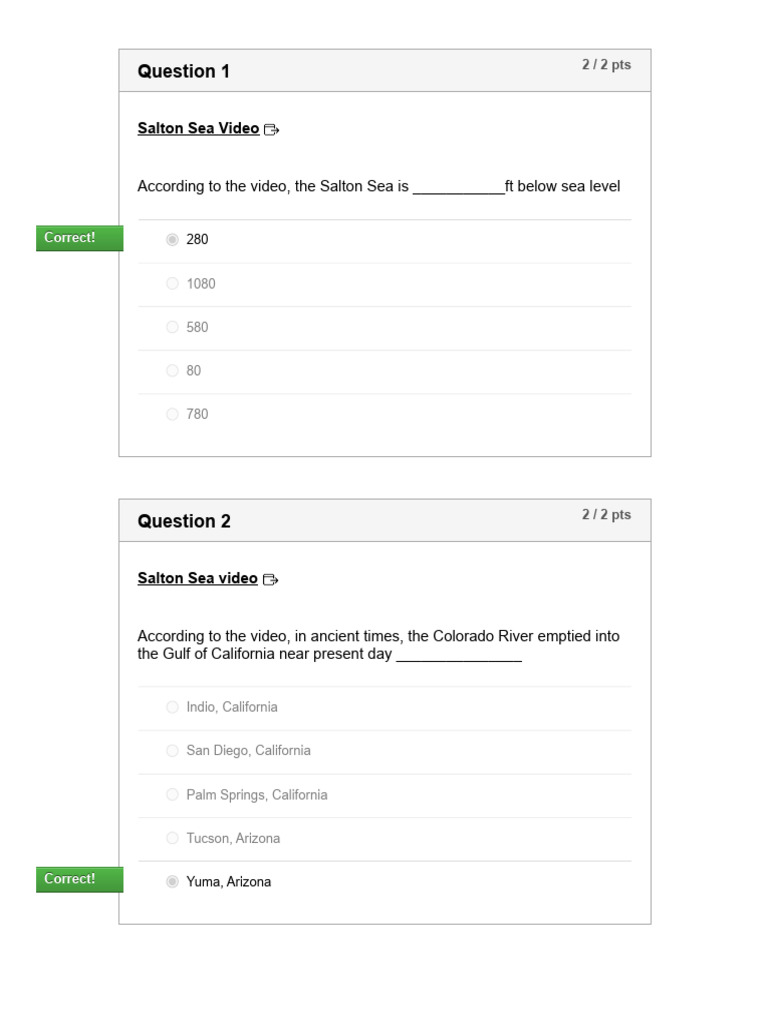Image resolution: width=768 pixels, height=1024 pixels.
Task: Select Yuma, Arizona radio button
Action: point(172,882)
